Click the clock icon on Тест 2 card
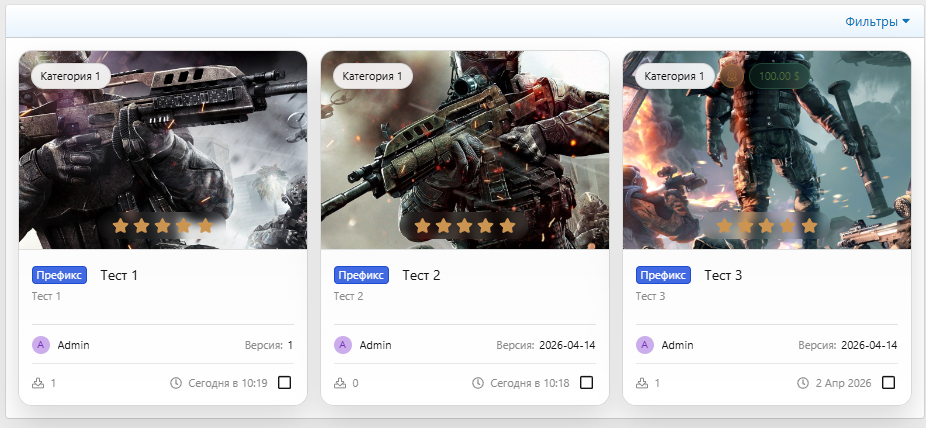Screen dimensions: 926x428 [478, 383]
